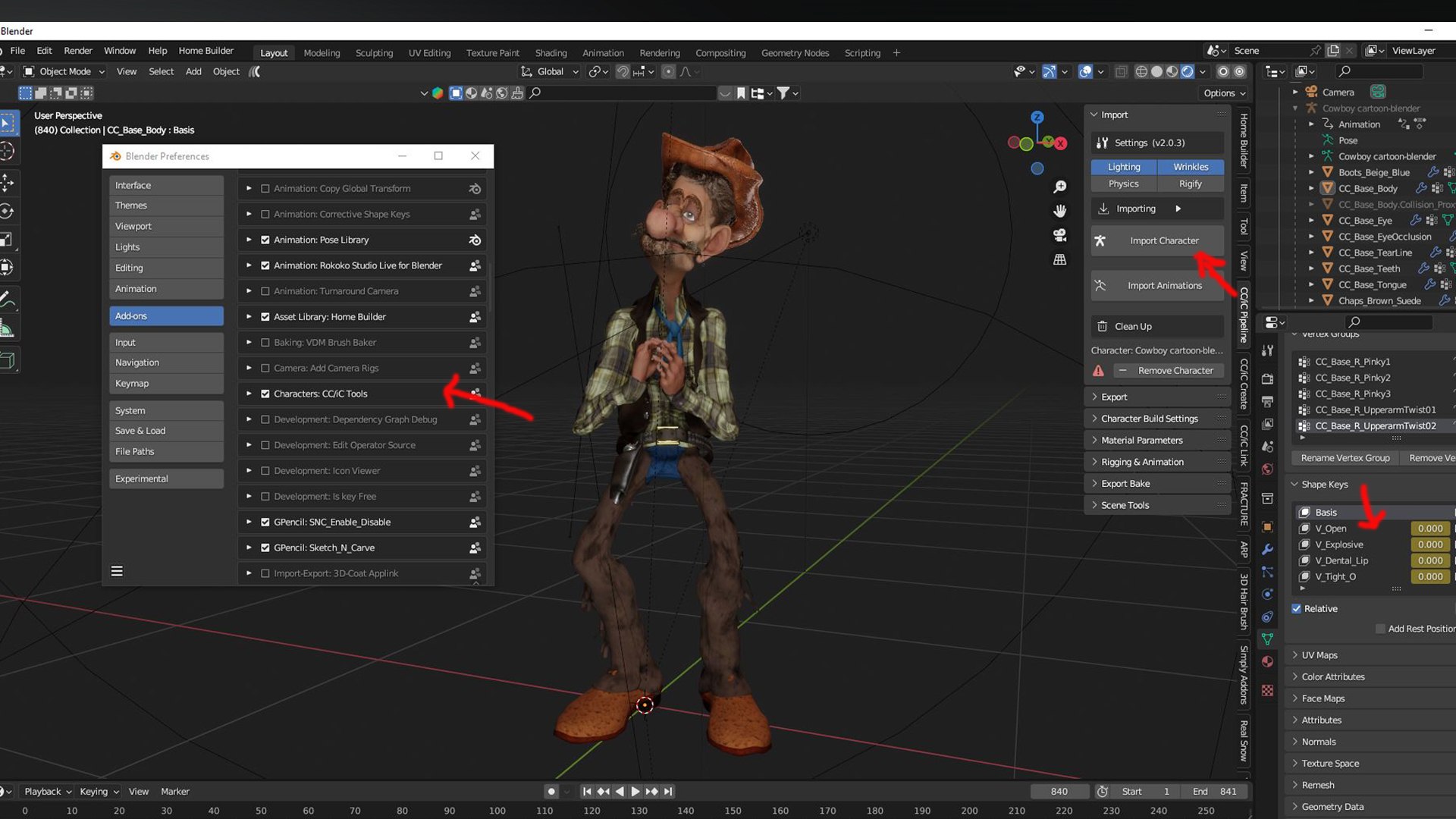This screenshot has height=819, width=1456.
Task: Click the pan view hand icon
Action: point(1059,211)
